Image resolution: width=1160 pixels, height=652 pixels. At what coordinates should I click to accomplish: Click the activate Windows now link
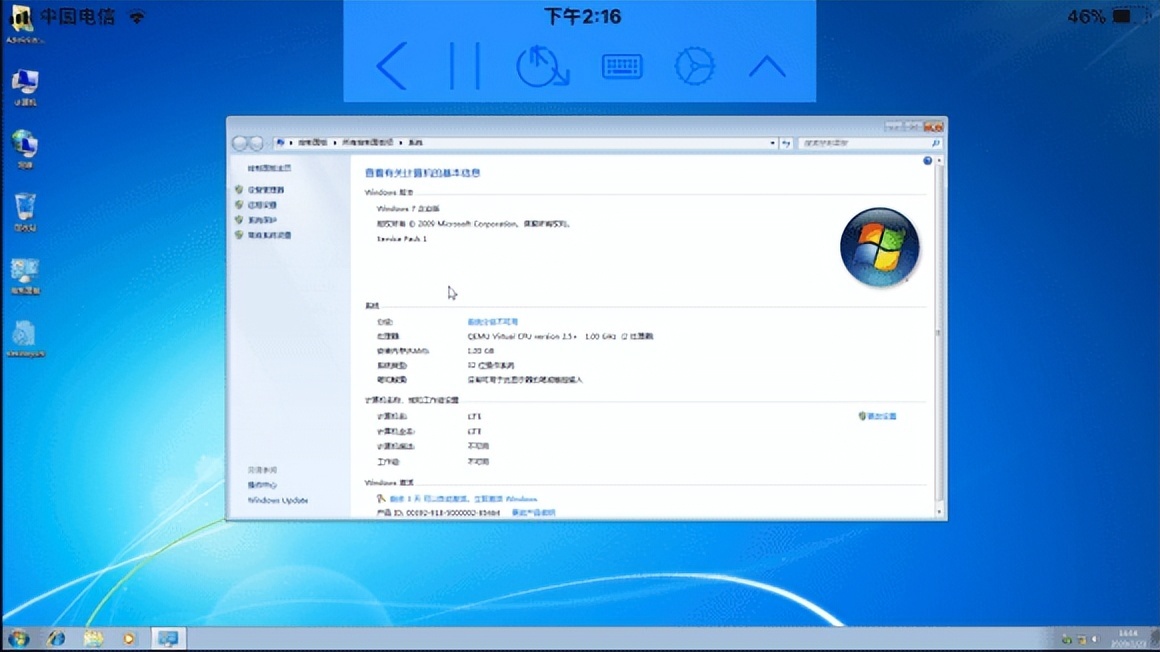click(x=463, y=499)
